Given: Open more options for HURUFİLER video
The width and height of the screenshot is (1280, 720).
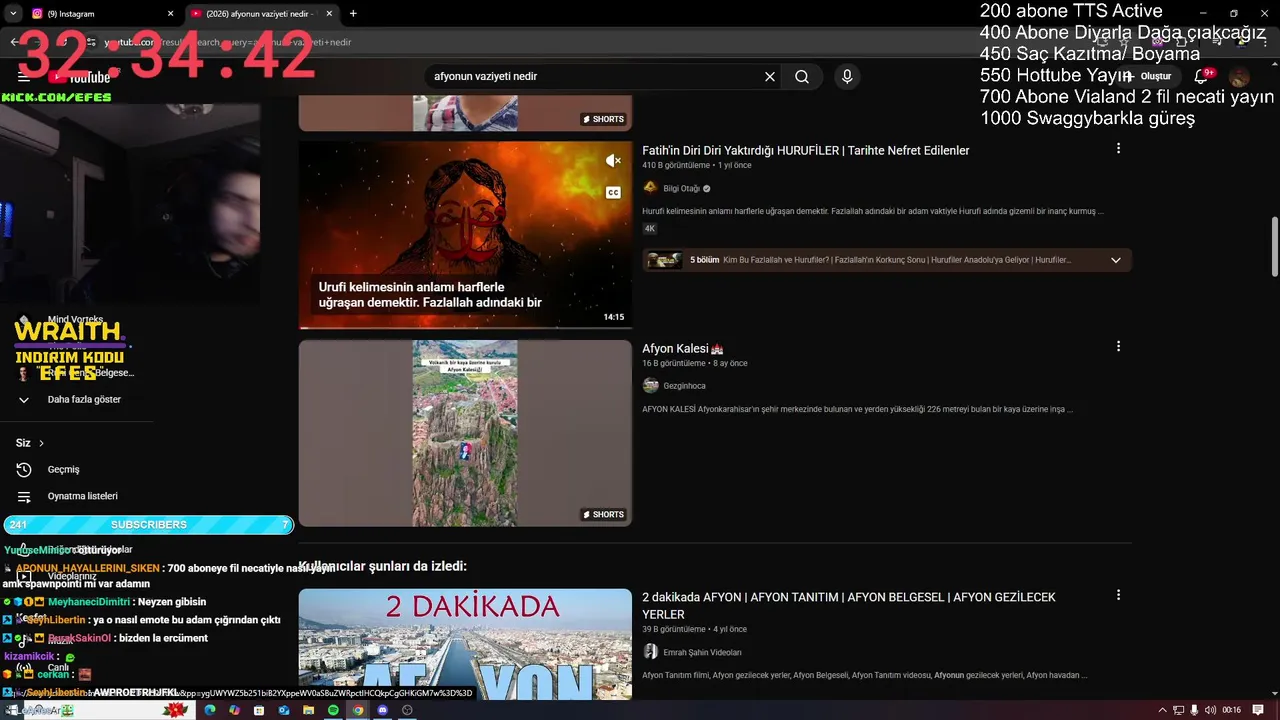Looking at the screenshot, I should pyautogui.click(x=1118, y=148).
